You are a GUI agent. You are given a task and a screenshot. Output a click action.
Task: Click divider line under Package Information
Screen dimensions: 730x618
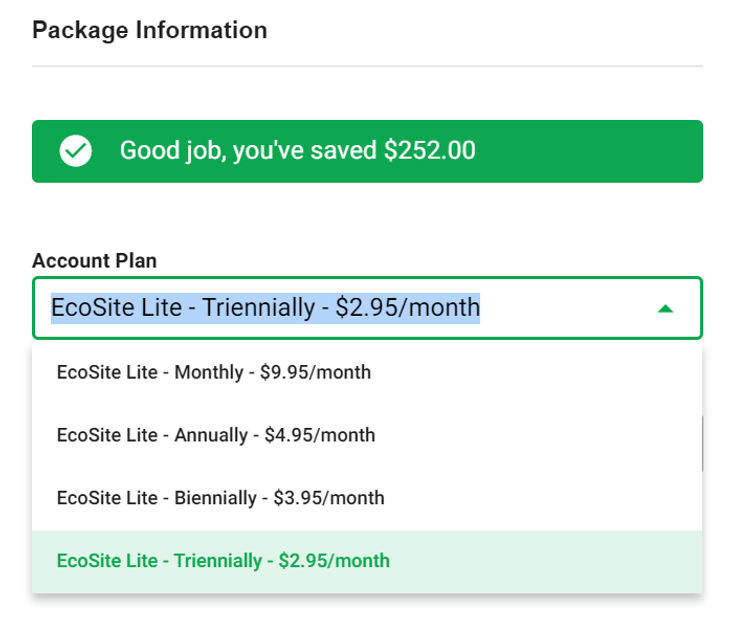tap(367, 66)
